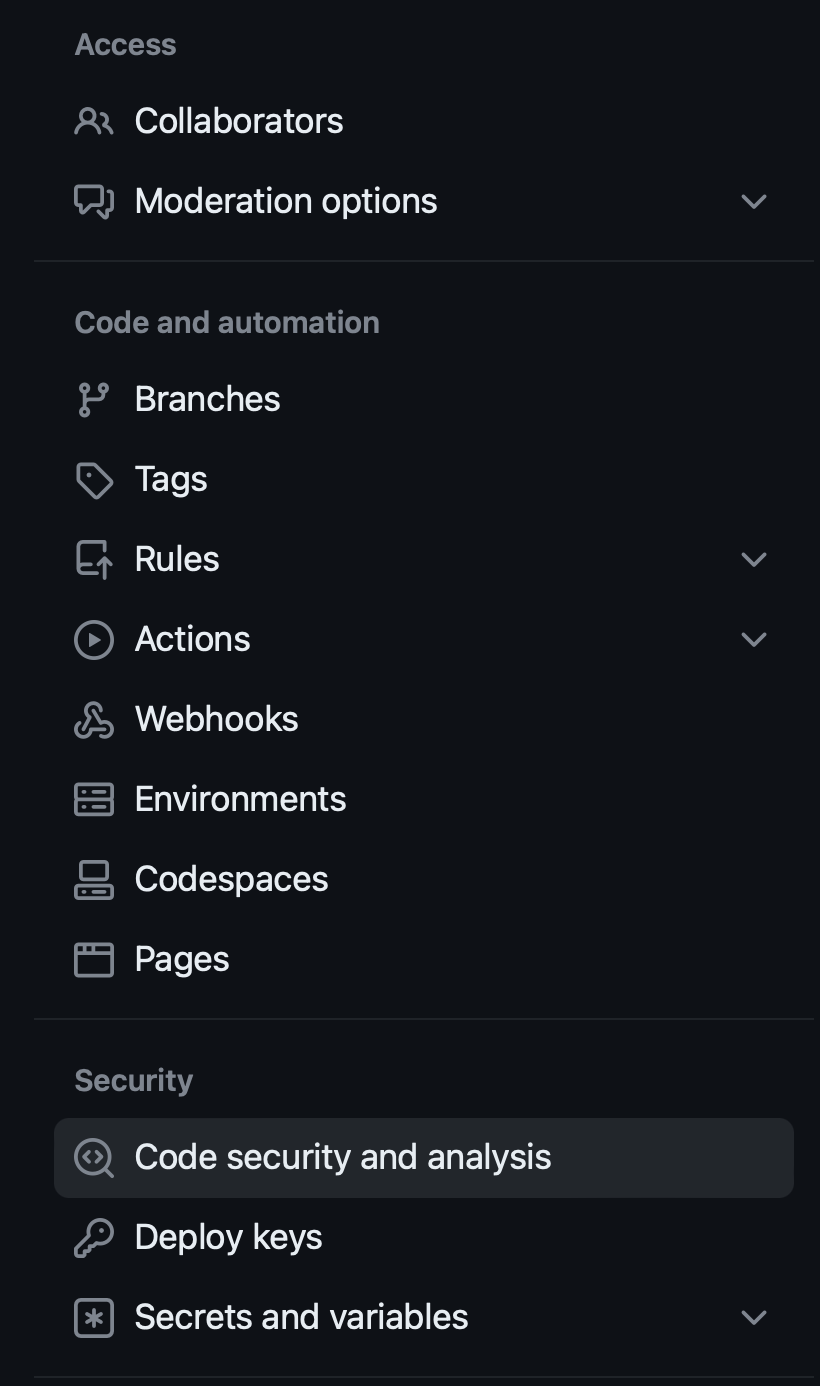Expand the Actions submenu chevron
820x1386 pixels.
[754, 639]
